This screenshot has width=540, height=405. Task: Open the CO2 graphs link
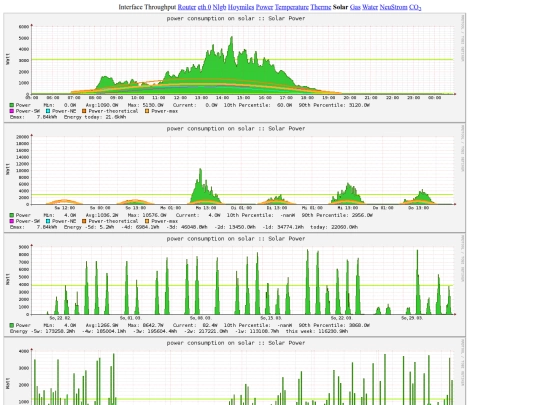(415, 7)
